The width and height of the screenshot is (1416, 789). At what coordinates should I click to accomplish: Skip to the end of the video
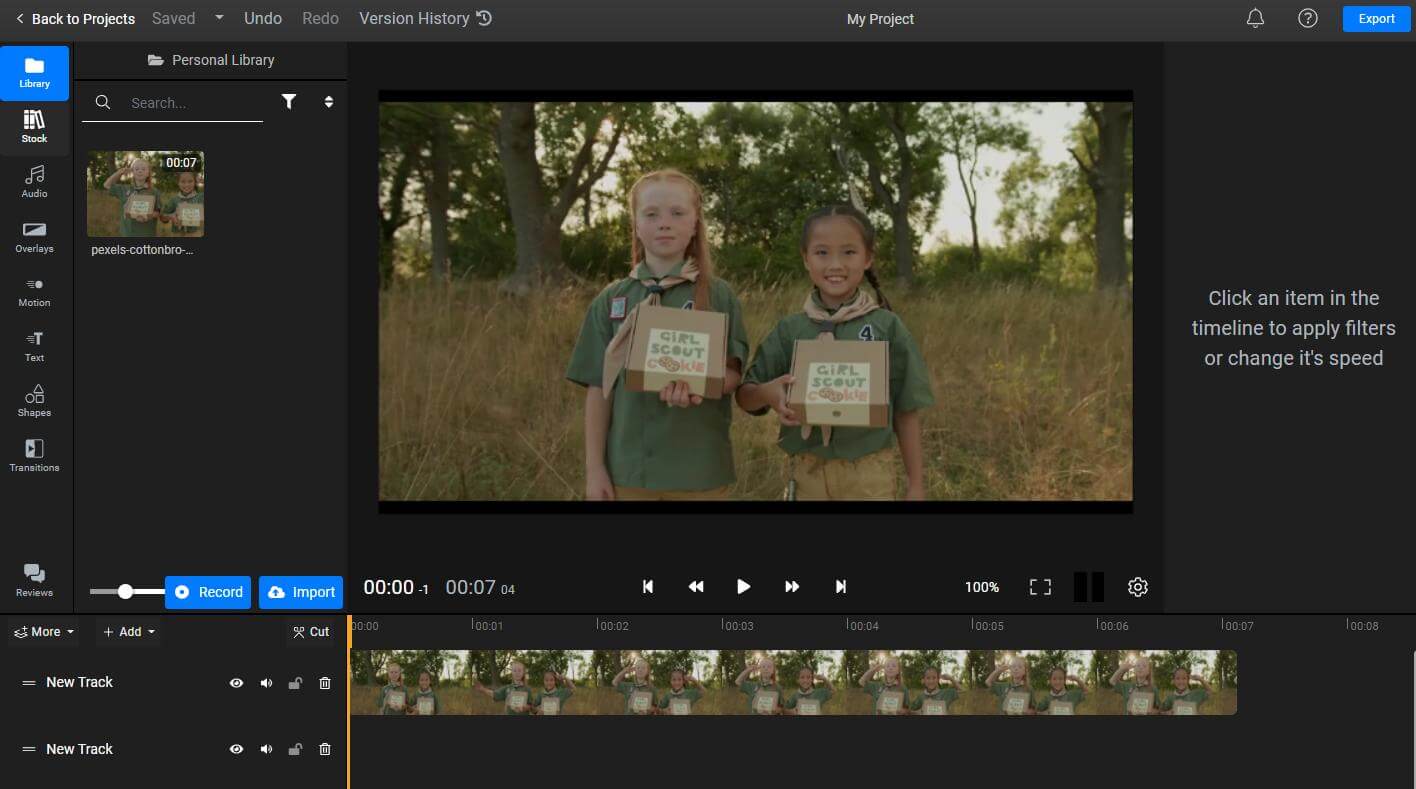pos(840,587)
